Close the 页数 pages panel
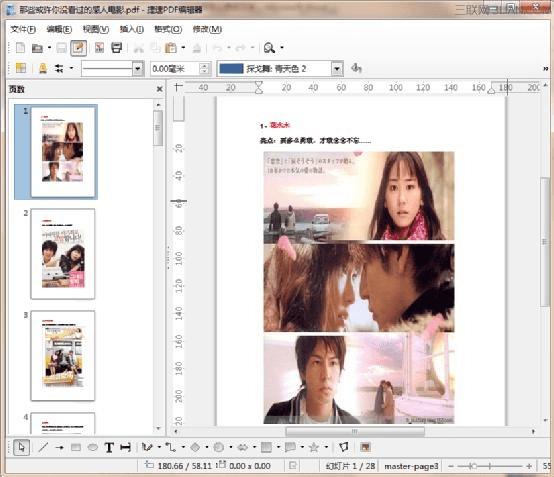The width and height of the screenshot is (554, 477). 159,89
